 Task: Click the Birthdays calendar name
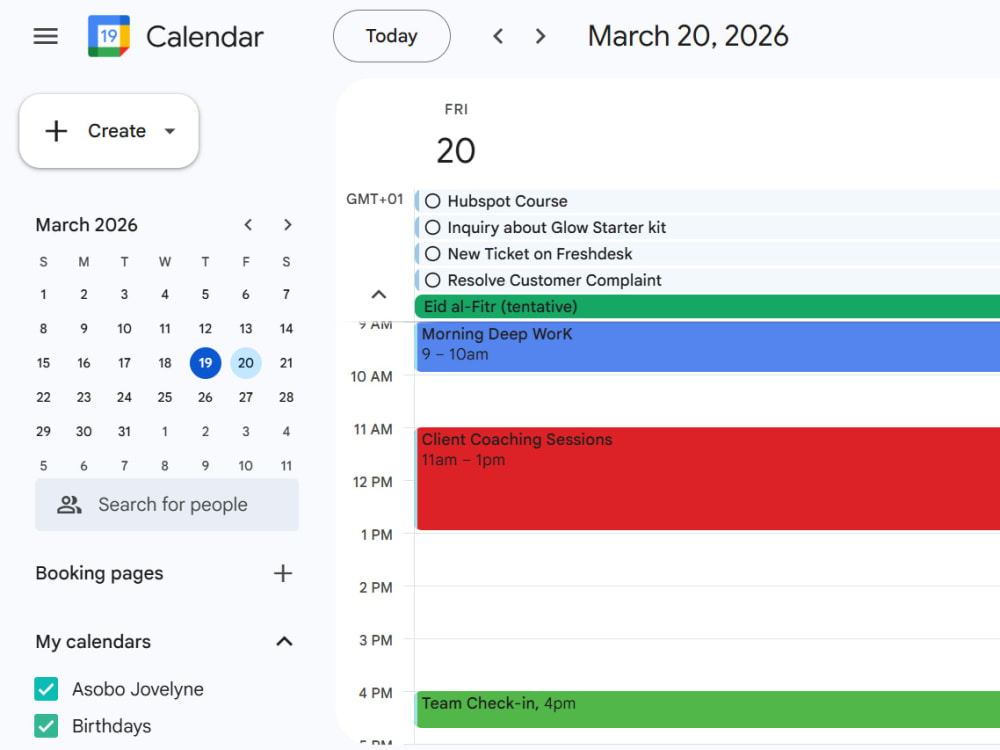pyautogui.click(x=112, y=726)
